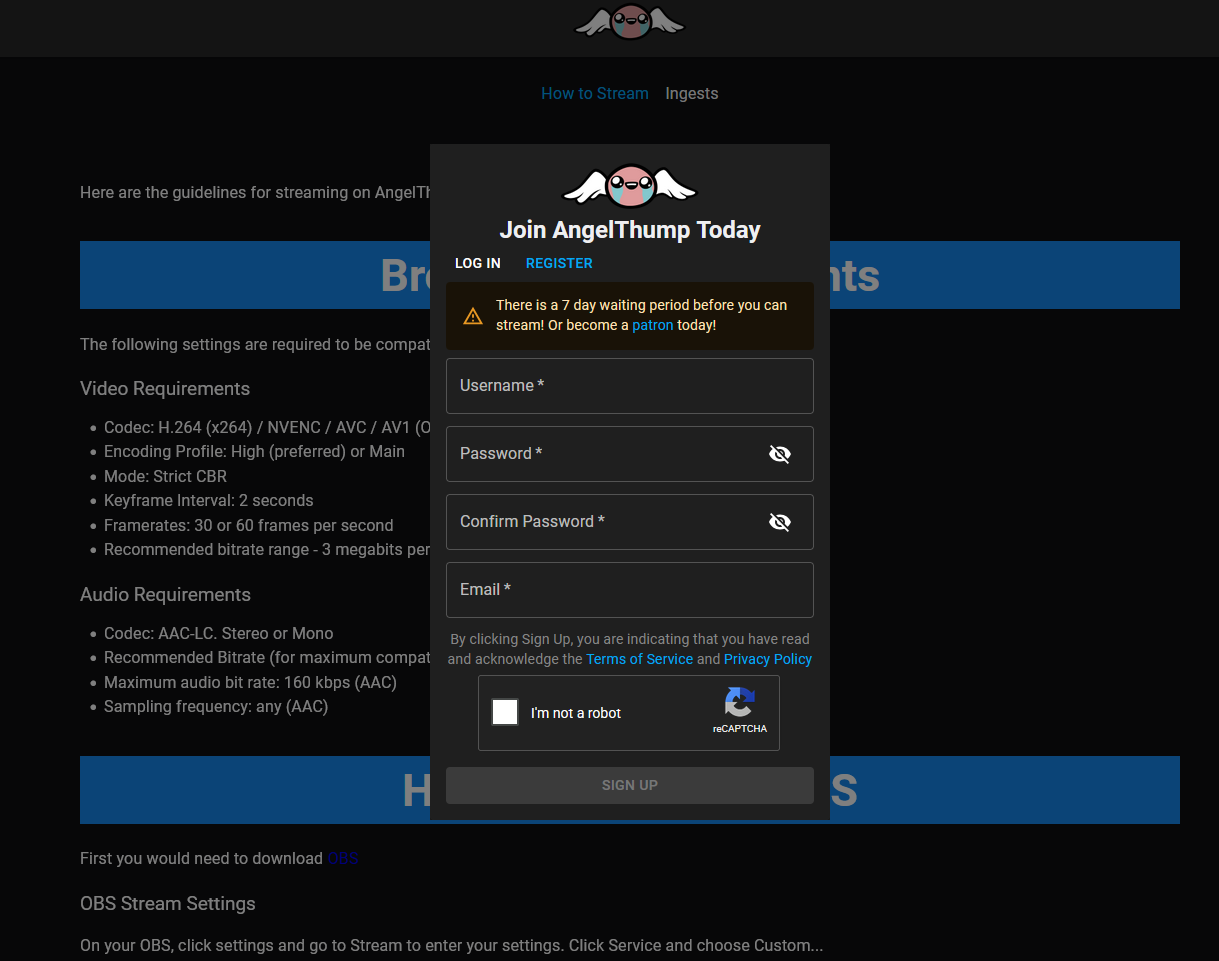This screenshot has height=961, width=1219.
Task: Switch to the REGISTER tab
Action: coord(559,263)
